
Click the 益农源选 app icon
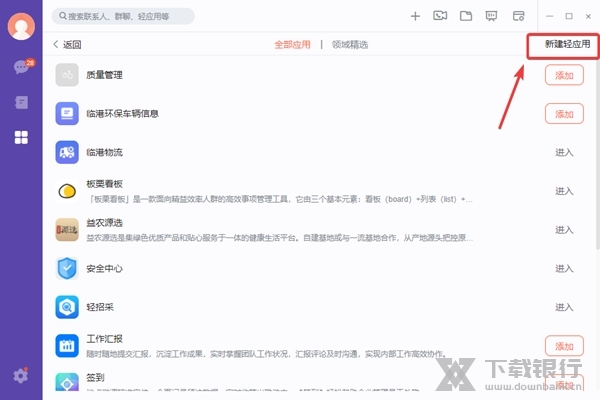click(x=67, y=229)
